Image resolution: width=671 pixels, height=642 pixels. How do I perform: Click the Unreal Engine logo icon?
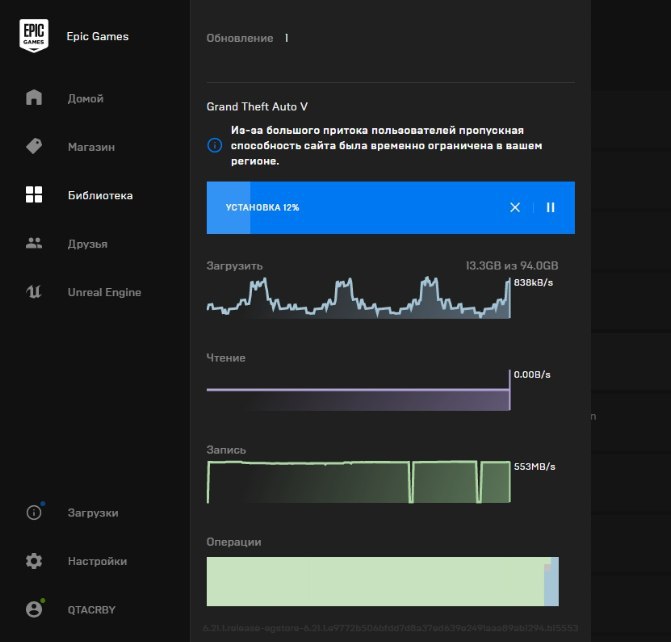(34, 292)
